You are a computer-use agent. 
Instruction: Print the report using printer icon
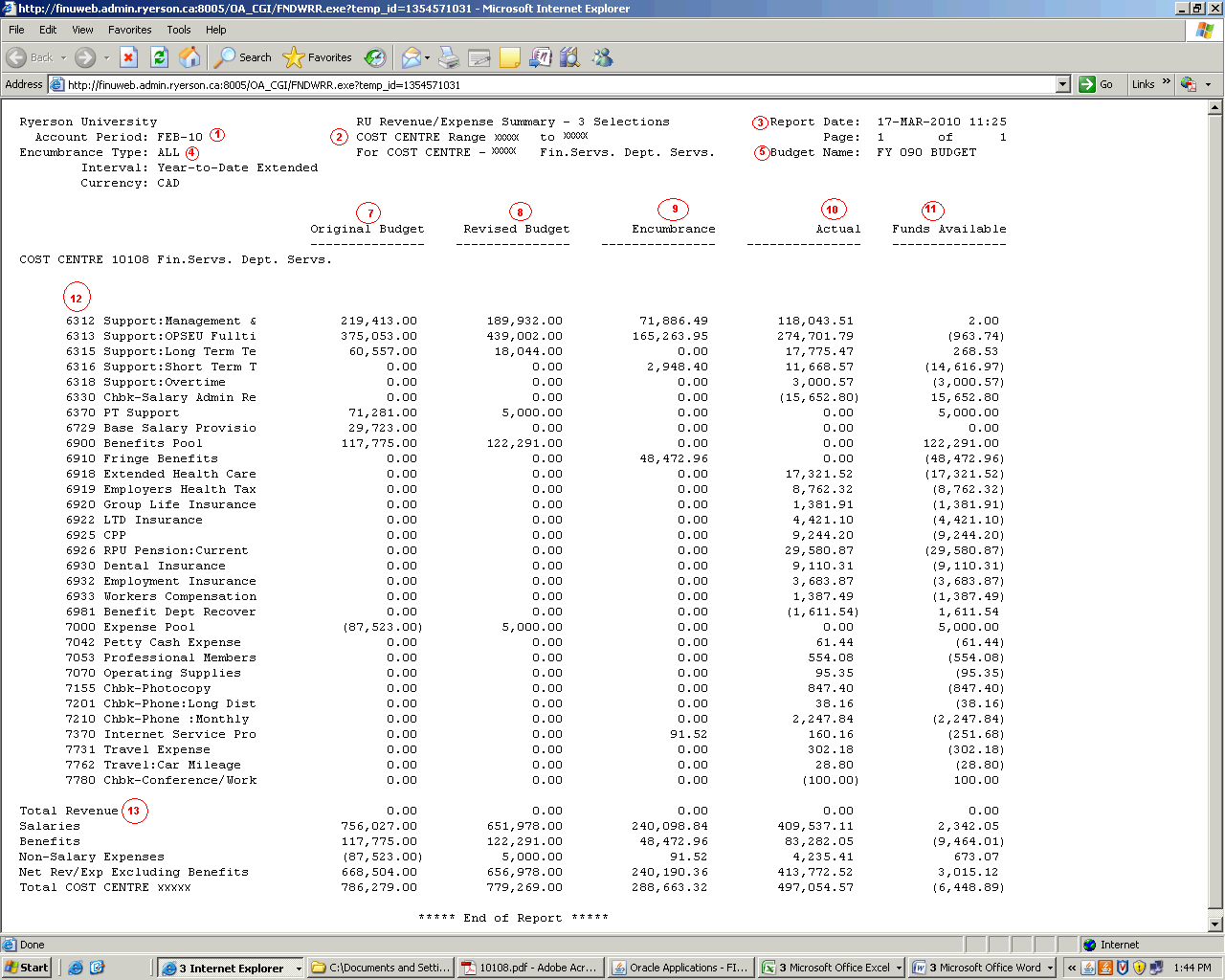click(449, 57)
